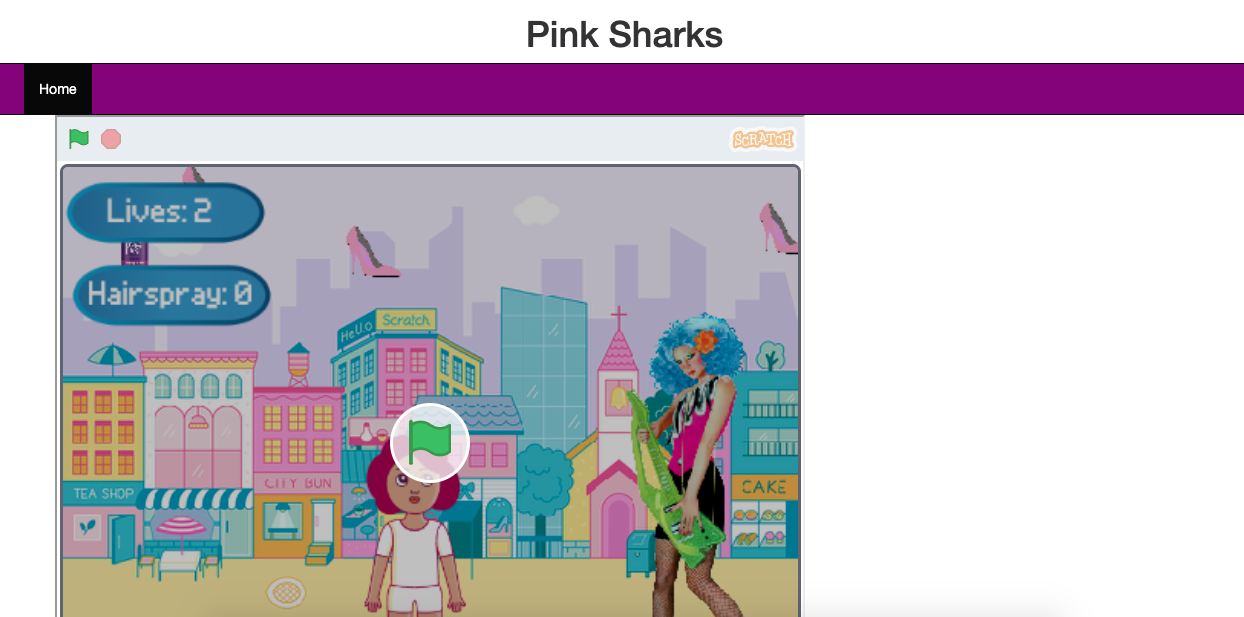Click the pink high heel at the right edge
1244x617 pixels.
point(778,228)
